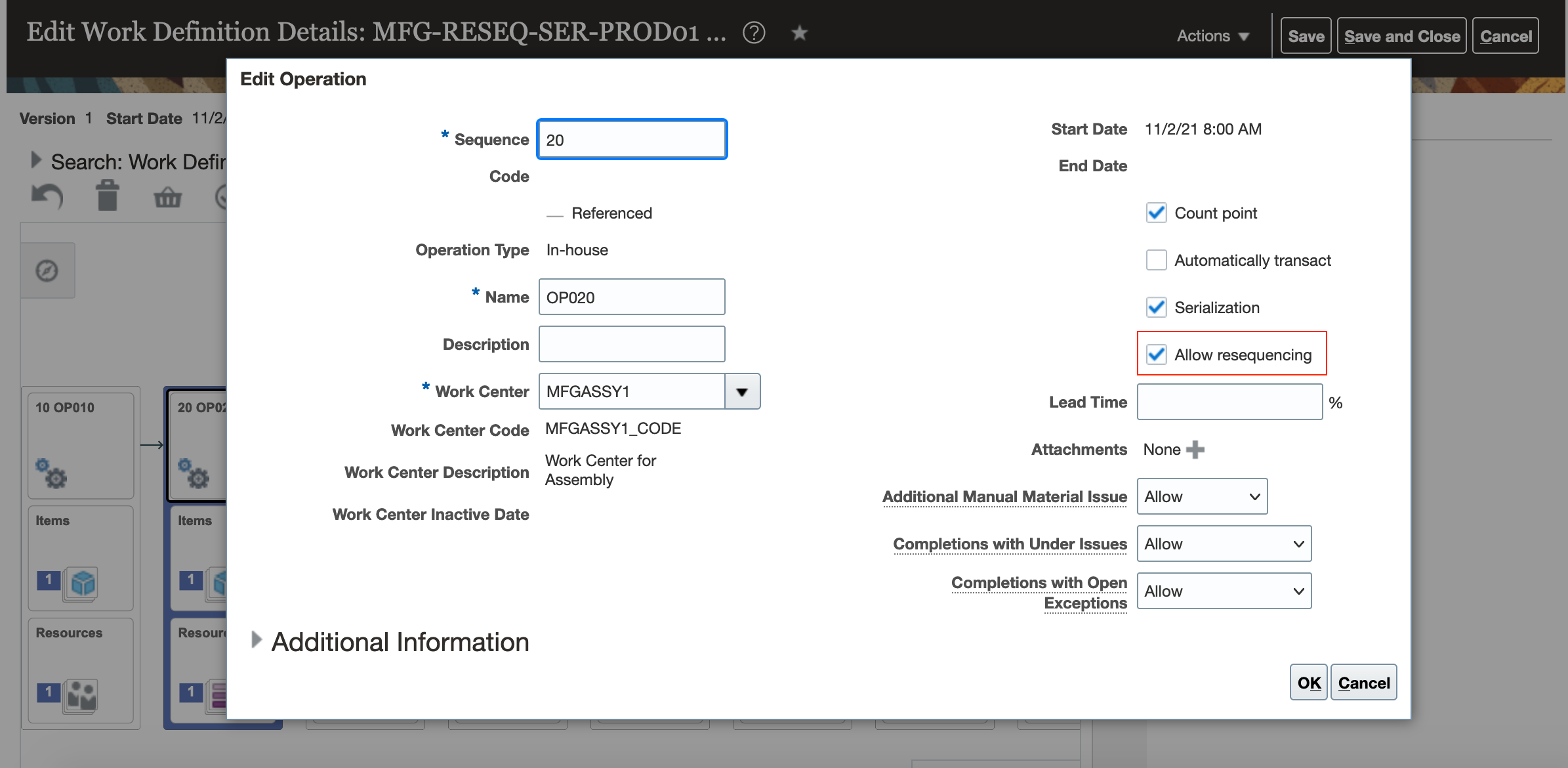Click the Save and Close button

pos(1401,36)
